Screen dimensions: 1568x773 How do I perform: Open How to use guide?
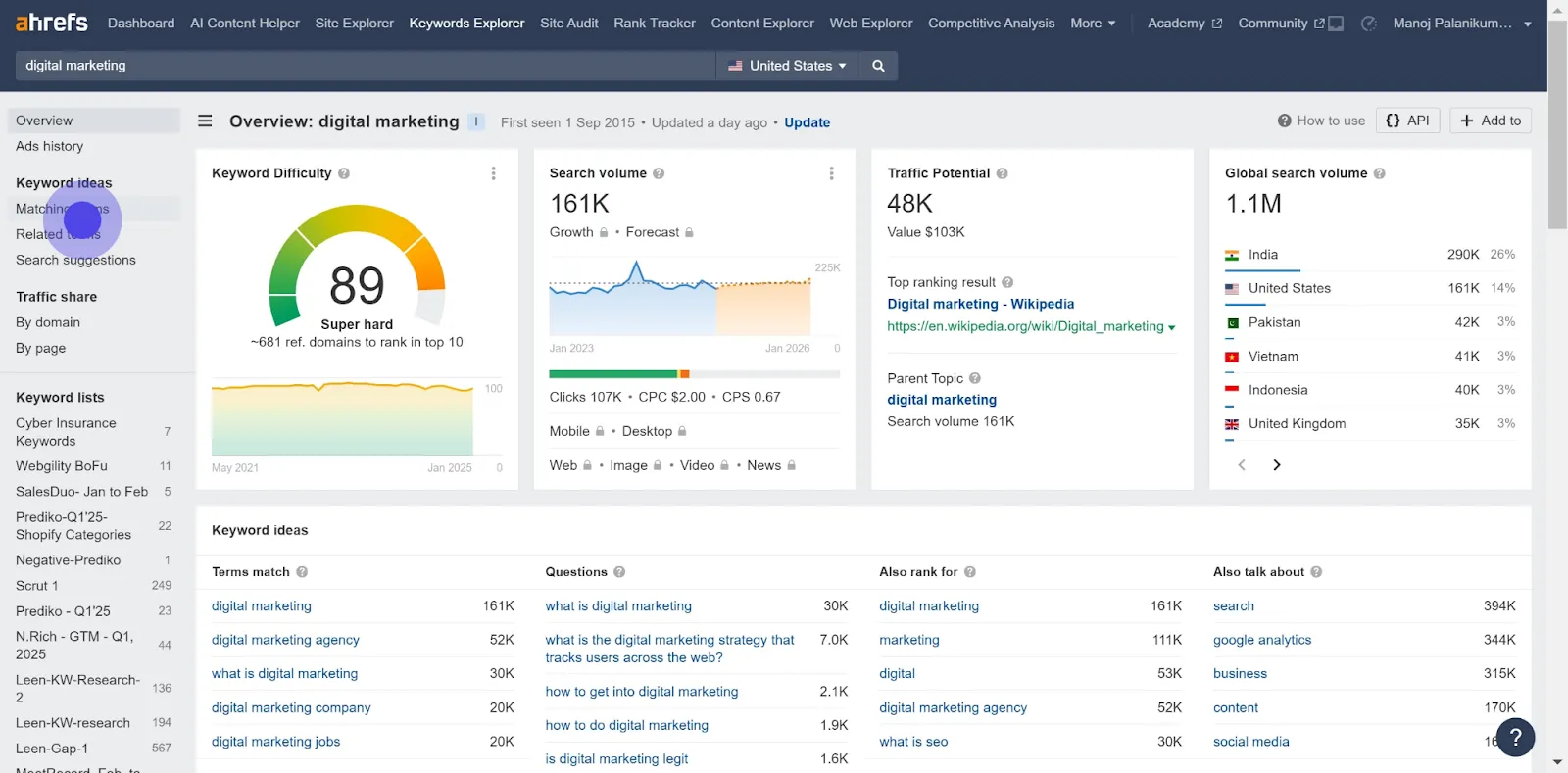click(1321, 121)
